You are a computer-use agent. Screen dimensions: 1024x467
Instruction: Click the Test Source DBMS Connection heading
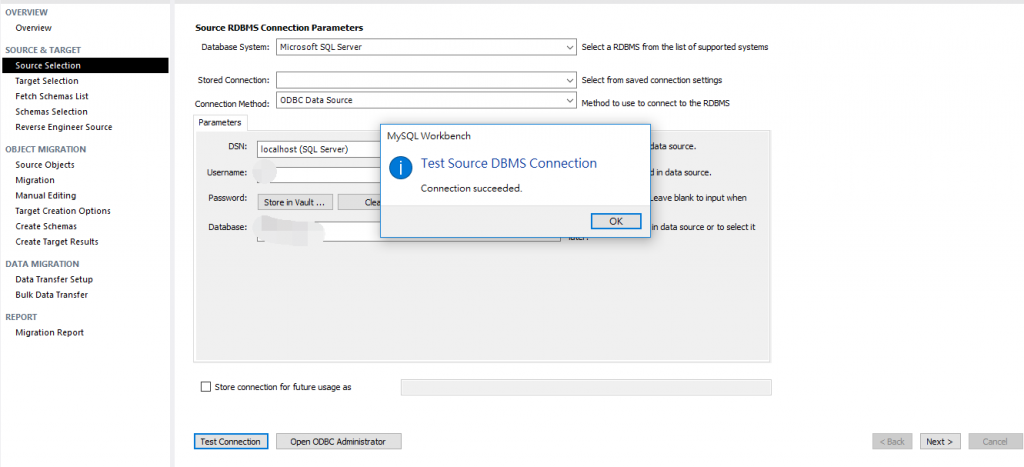tap(509, 163)
